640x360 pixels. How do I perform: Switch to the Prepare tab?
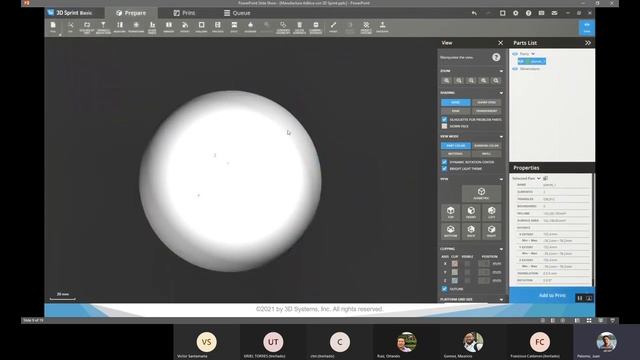click(x=131, y=13)
